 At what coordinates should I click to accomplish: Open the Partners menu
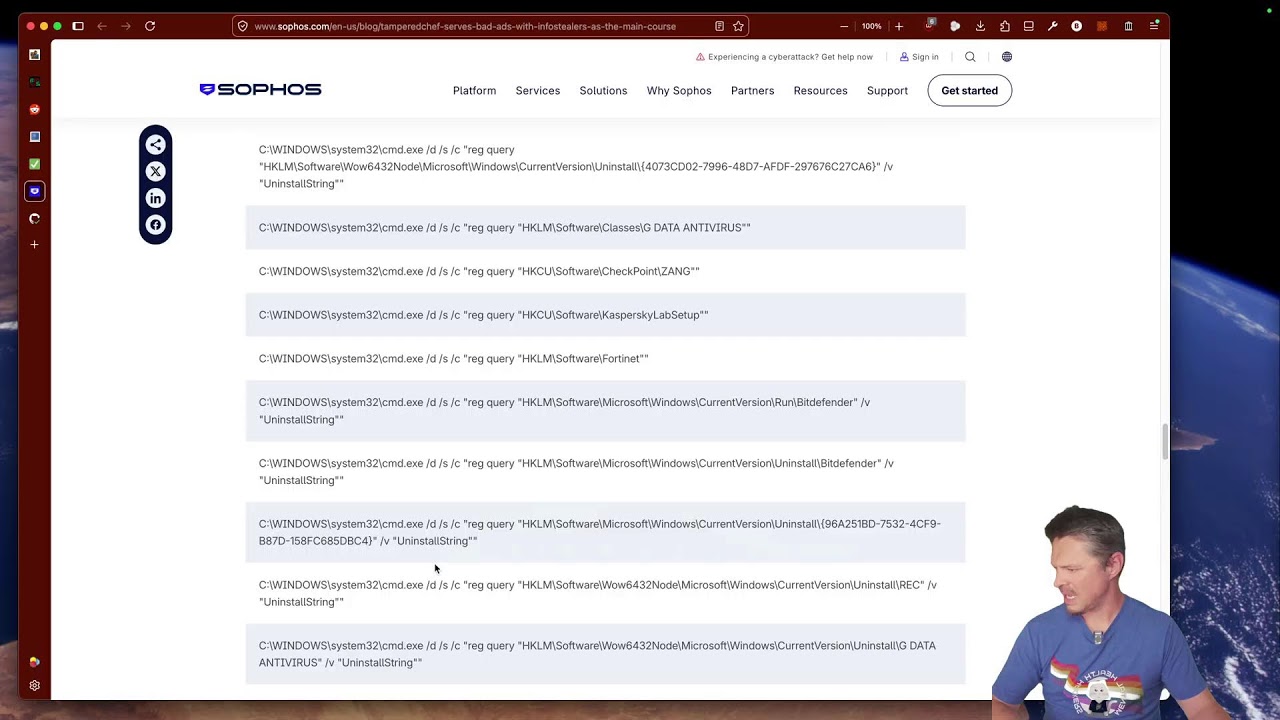point(752,91)
